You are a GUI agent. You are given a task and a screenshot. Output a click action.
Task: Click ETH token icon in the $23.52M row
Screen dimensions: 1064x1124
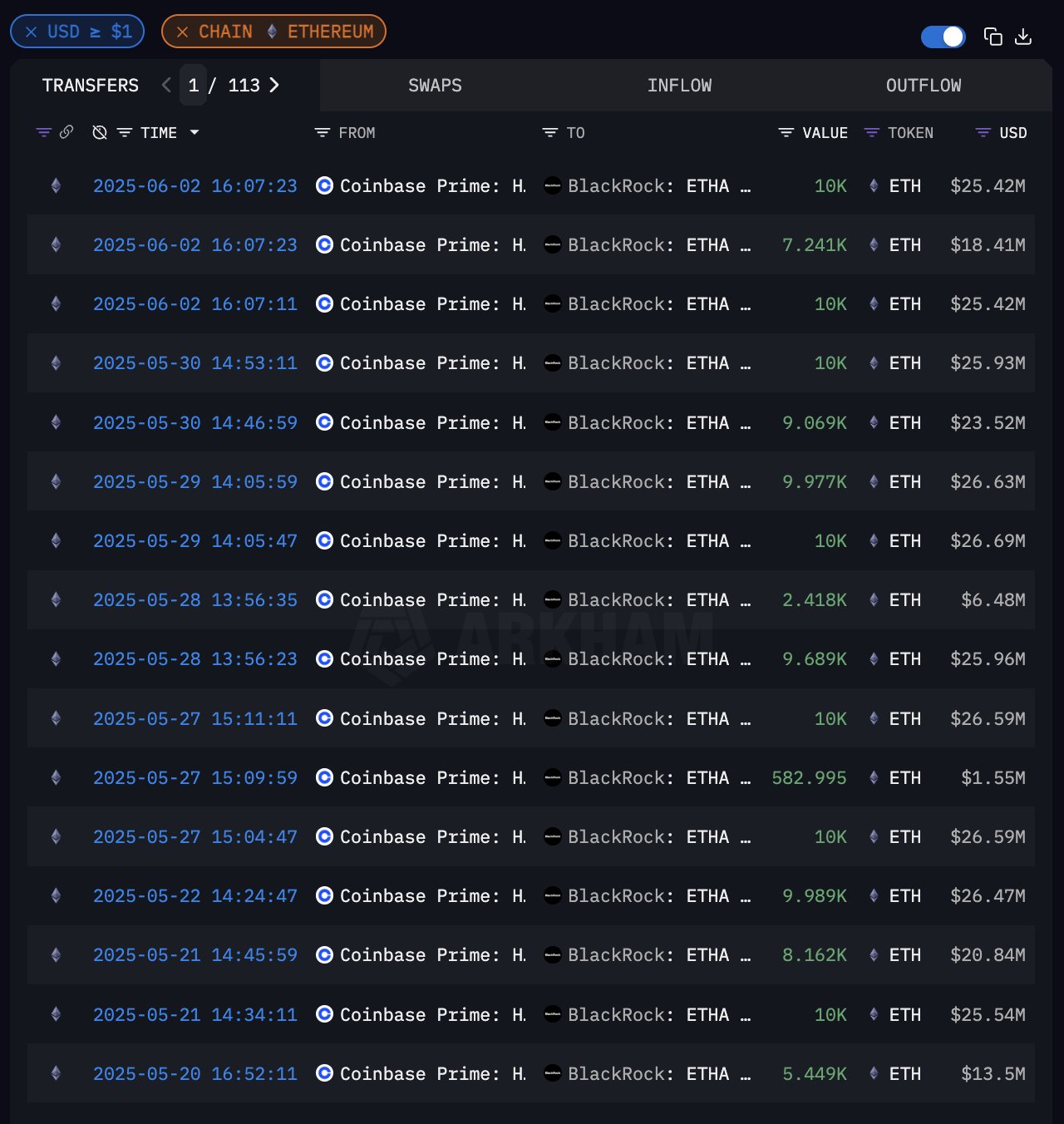pyautogui.click(x=874, y=422)
